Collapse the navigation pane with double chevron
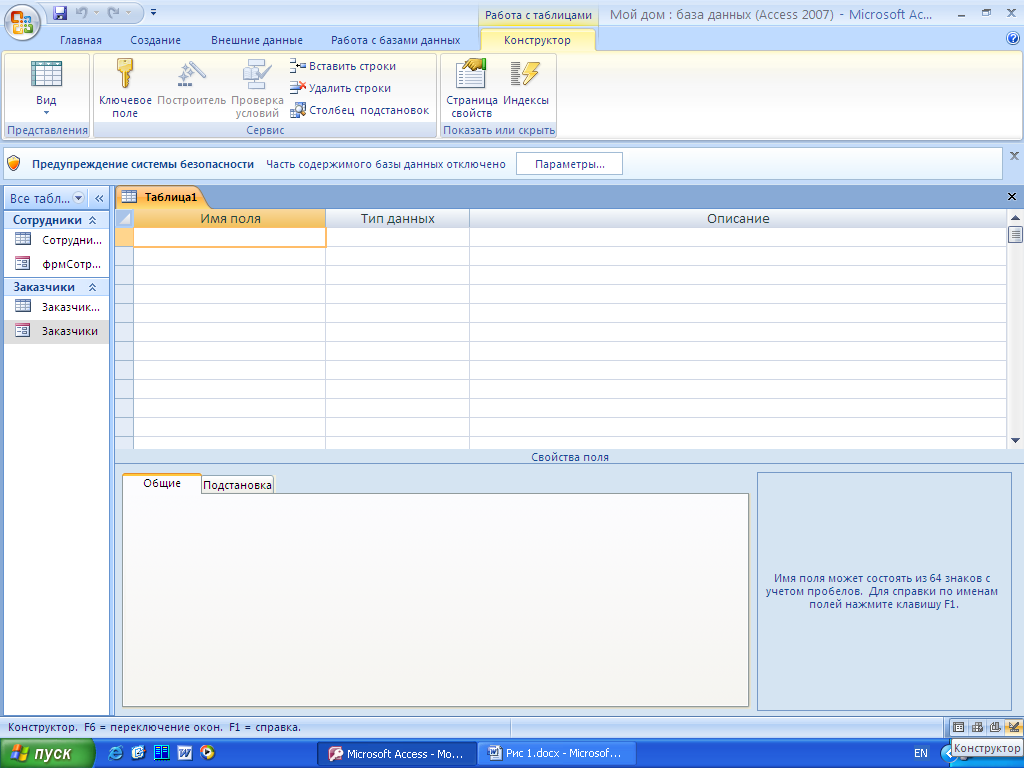The height and width of the screenshot is (768, 1024). tap(99, 198)
